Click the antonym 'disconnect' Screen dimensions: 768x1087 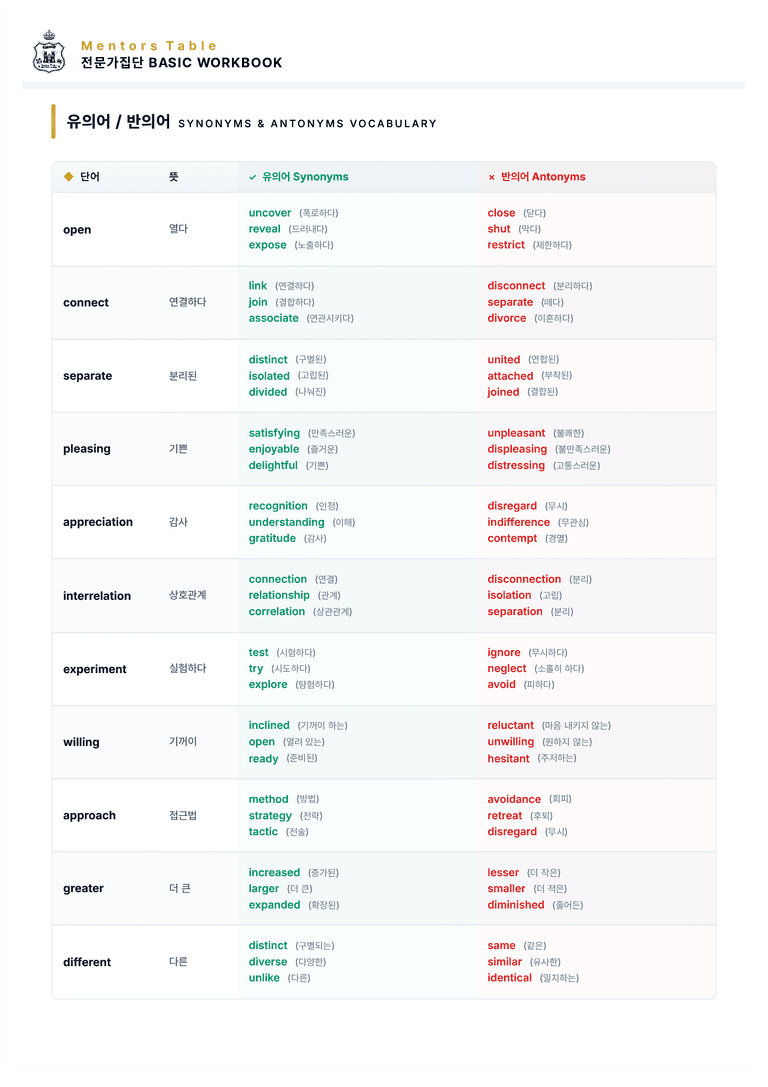[x=516, y=286]
